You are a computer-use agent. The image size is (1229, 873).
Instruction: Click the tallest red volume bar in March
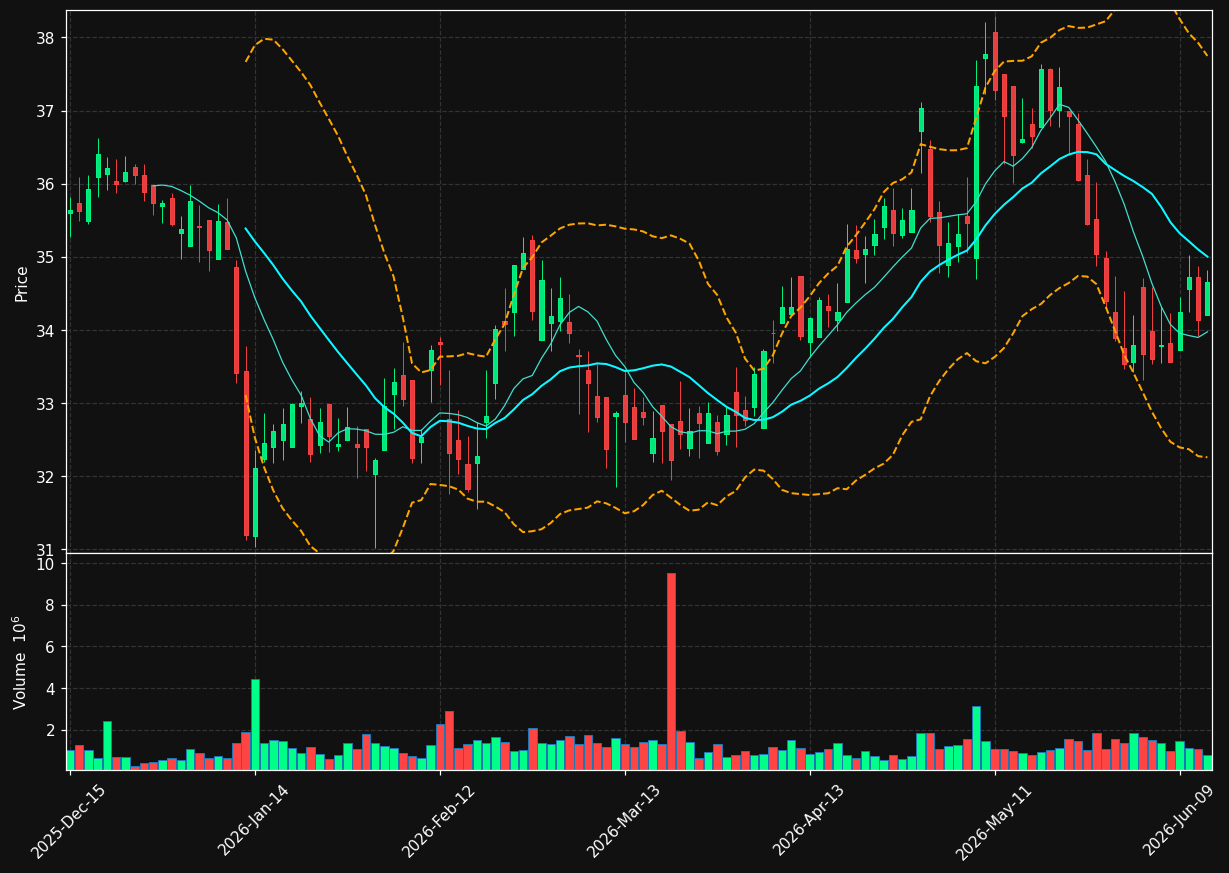671,672
